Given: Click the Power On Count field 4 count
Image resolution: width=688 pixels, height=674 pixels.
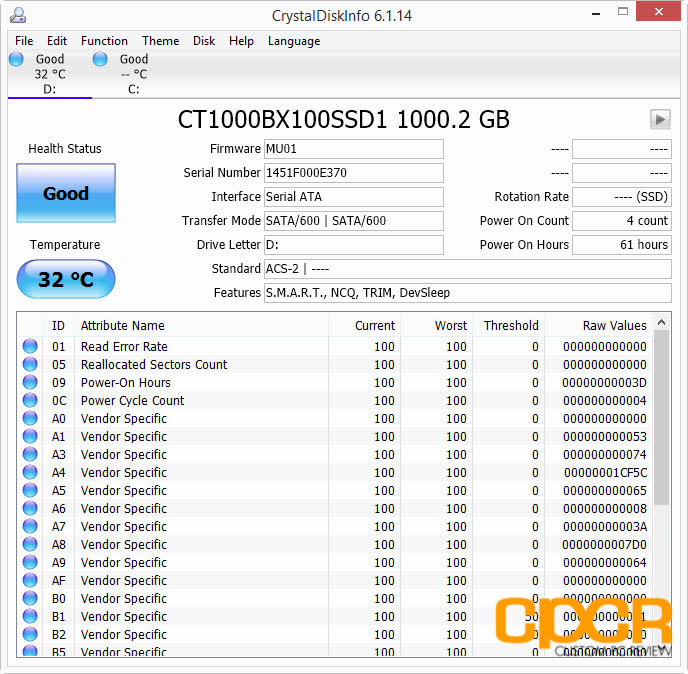Looking at the screenshot, I should coord(622,221).
